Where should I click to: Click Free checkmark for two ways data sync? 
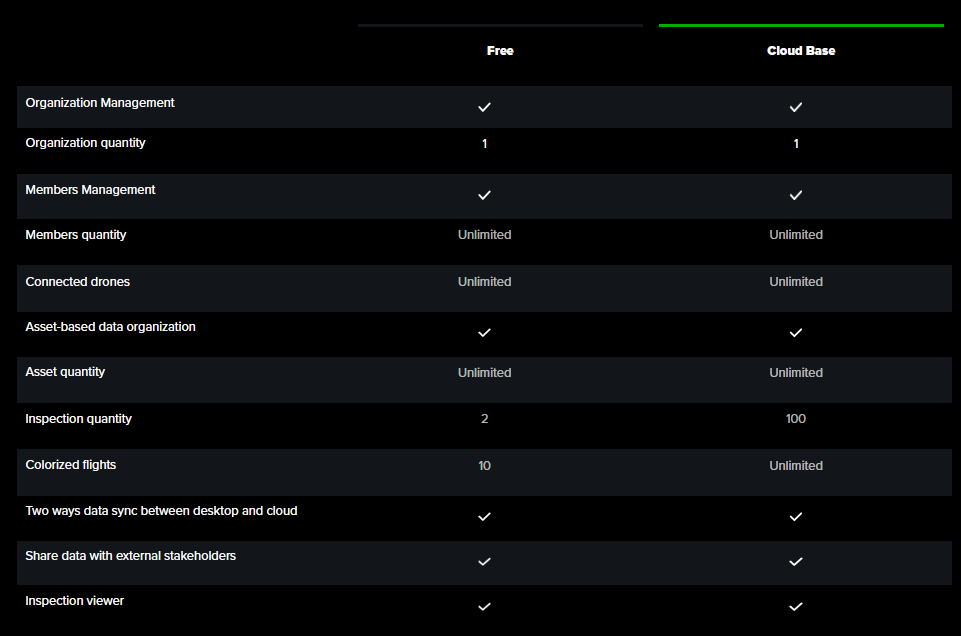485,517
